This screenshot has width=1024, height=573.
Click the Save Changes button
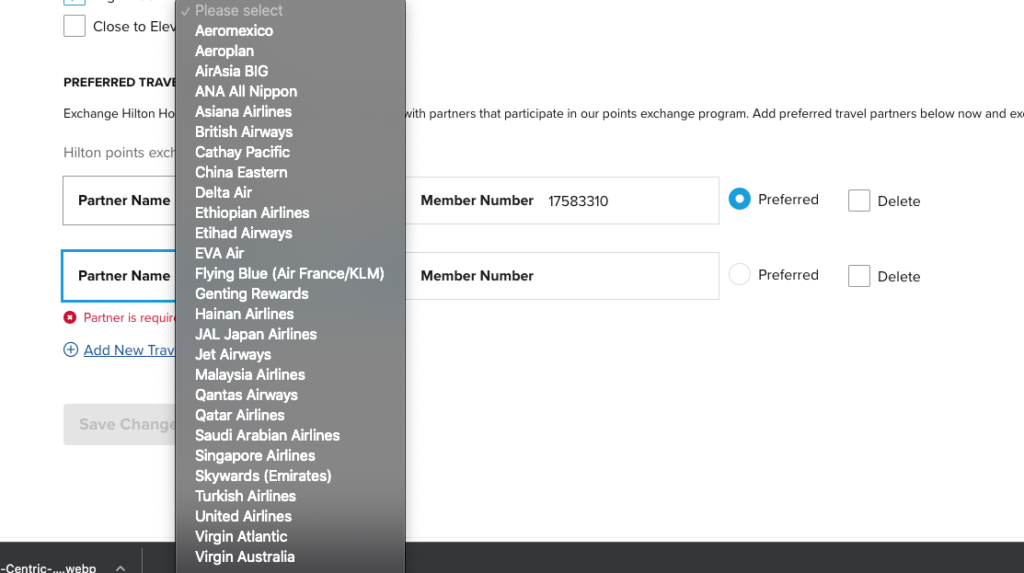120,425
